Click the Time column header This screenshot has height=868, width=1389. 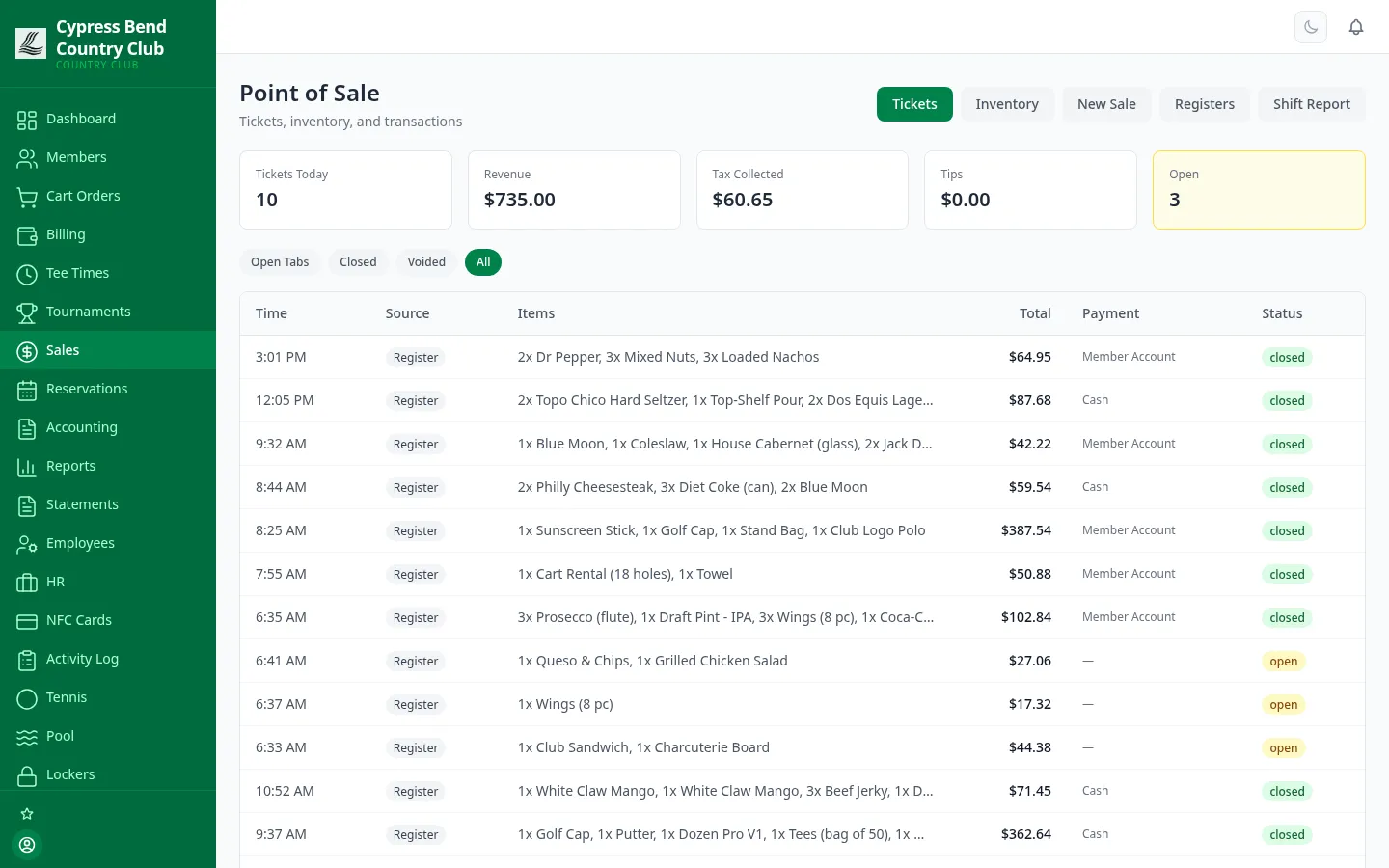[271, 313]
